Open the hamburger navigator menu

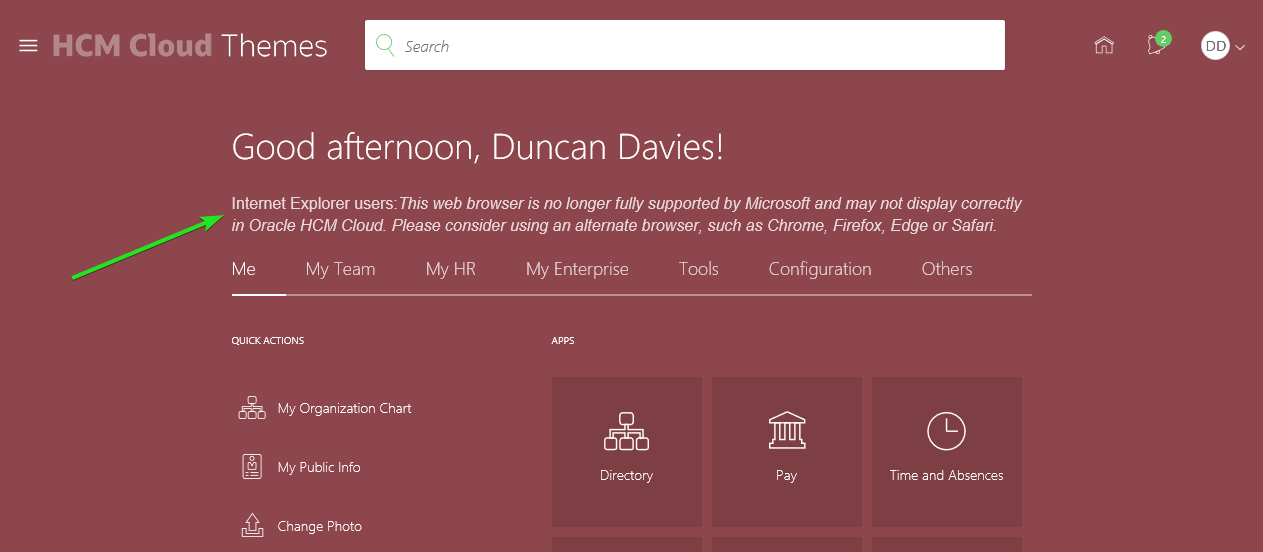(x=28, y=46)
